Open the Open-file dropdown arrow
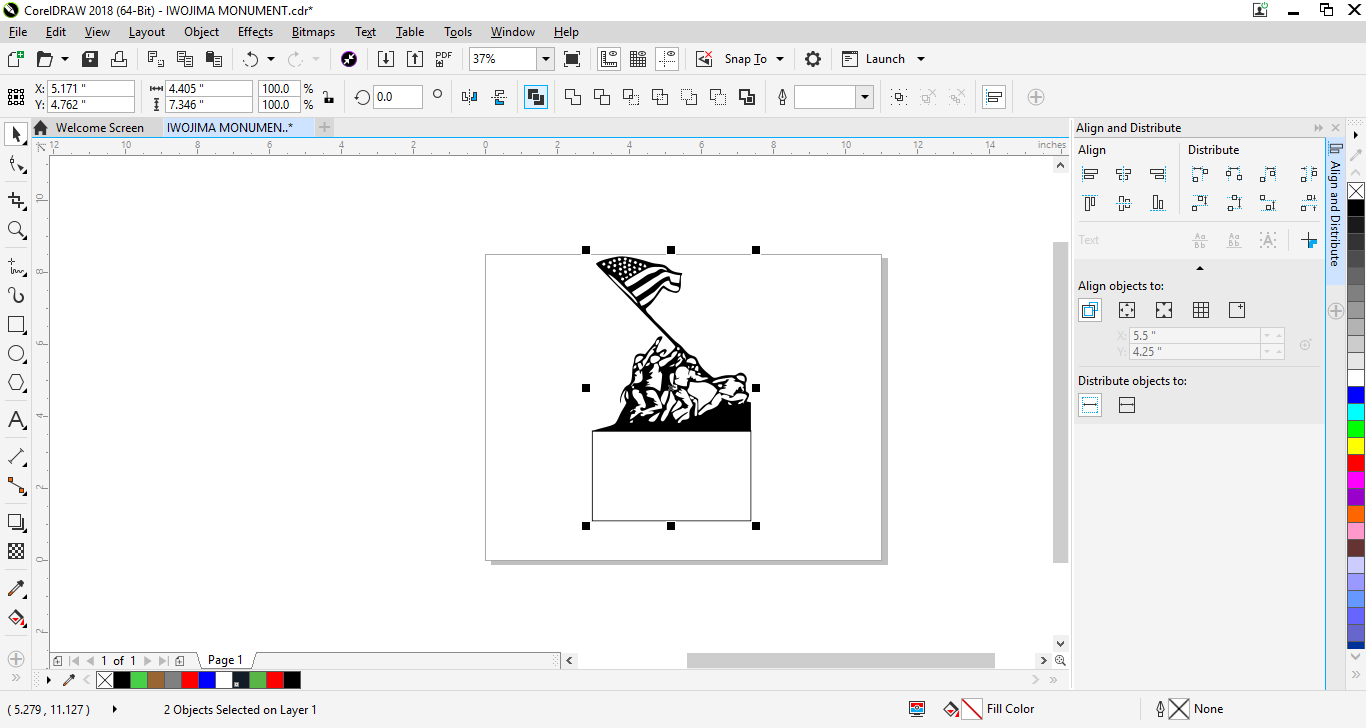This screenshot has width=1366, height=728. click(65, 59)
